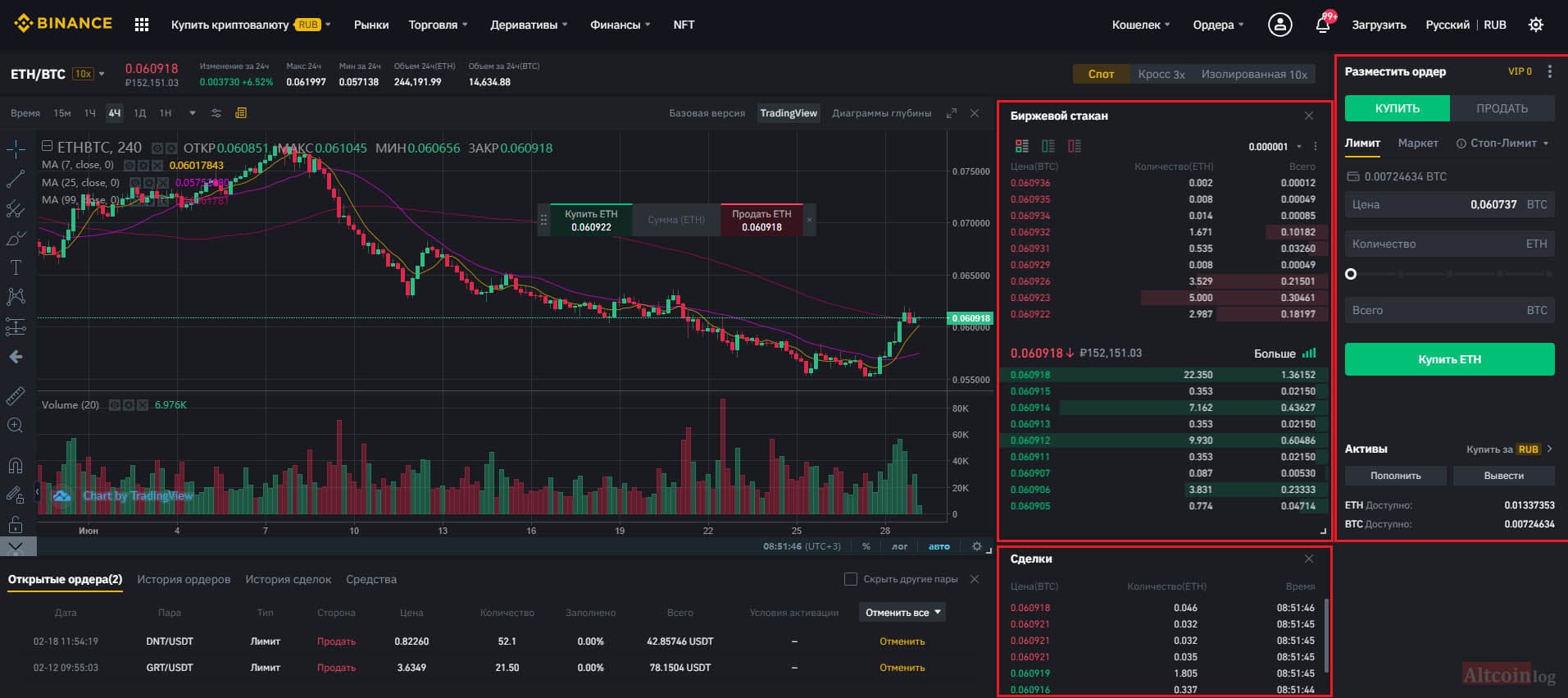
Task: Switch to the Маркет order tab
Action: point(1418,143)
